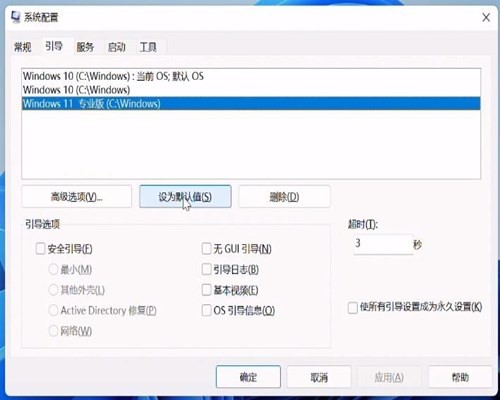Open 帮助 for this dialog
Image resolution: width=500 pixels, height=400 pixels.
pyautogui.click(x=460, y=377)
